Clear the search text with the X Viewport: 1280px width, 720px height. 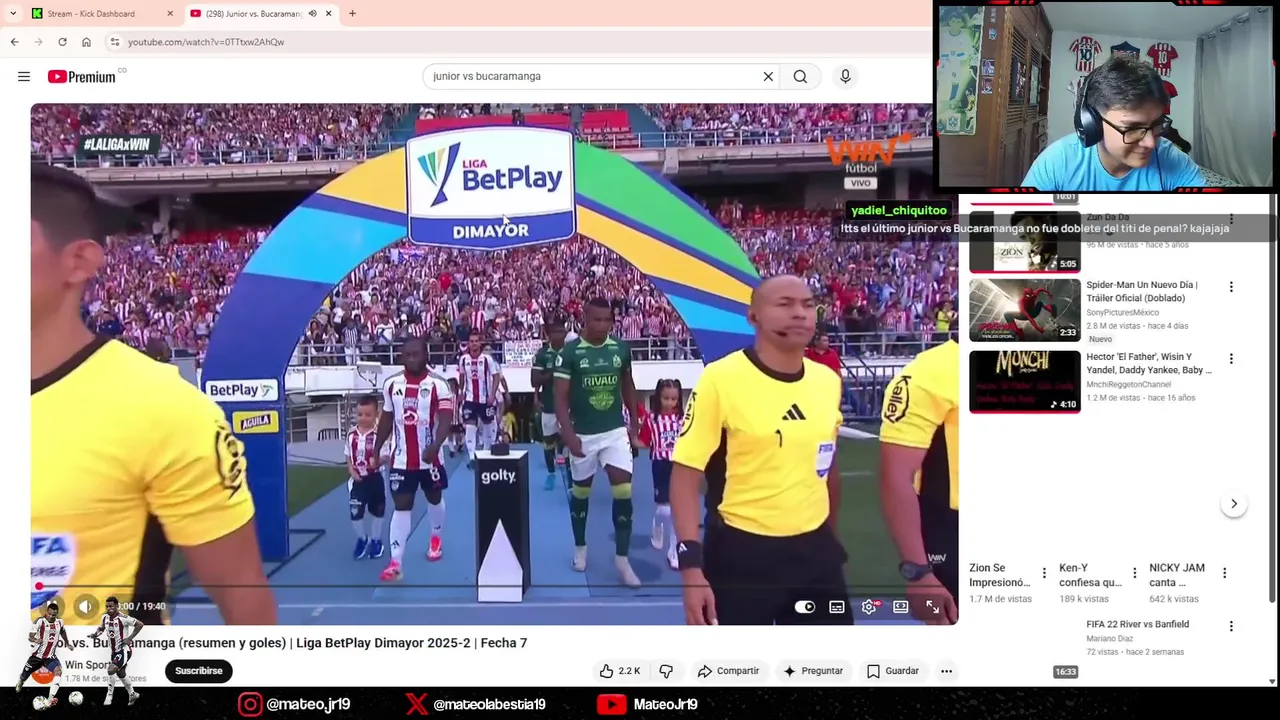coord(768,76)
